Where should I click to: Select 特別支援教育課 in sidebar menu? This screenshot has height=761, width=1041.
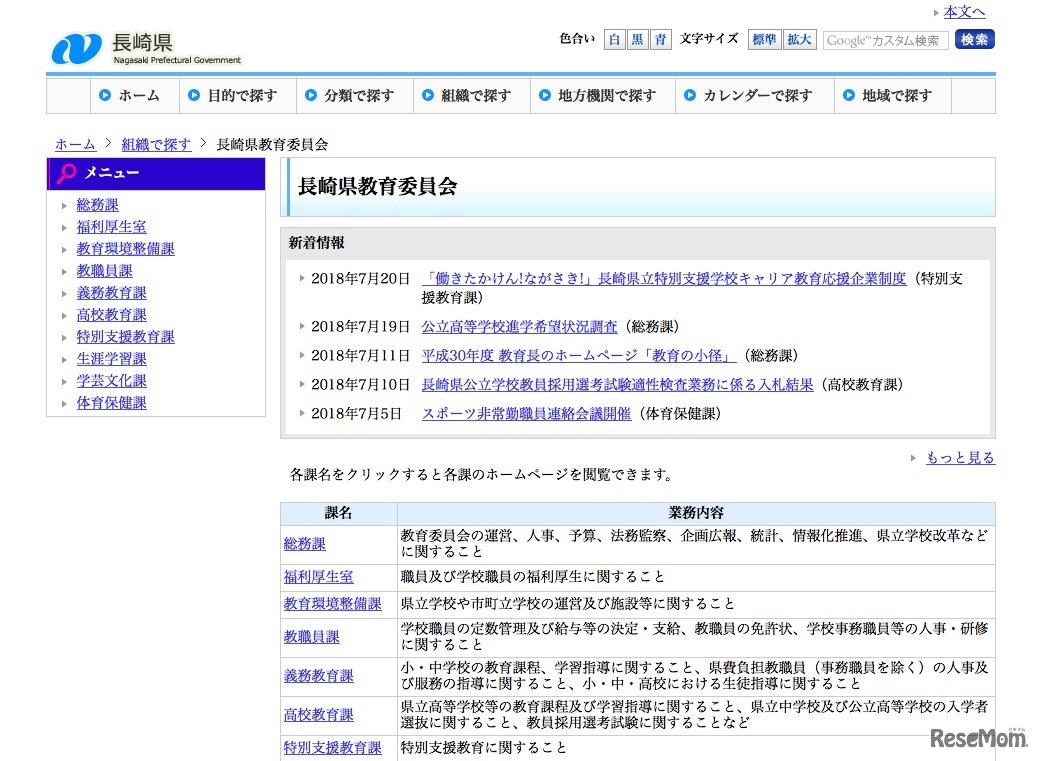point(125,337)
